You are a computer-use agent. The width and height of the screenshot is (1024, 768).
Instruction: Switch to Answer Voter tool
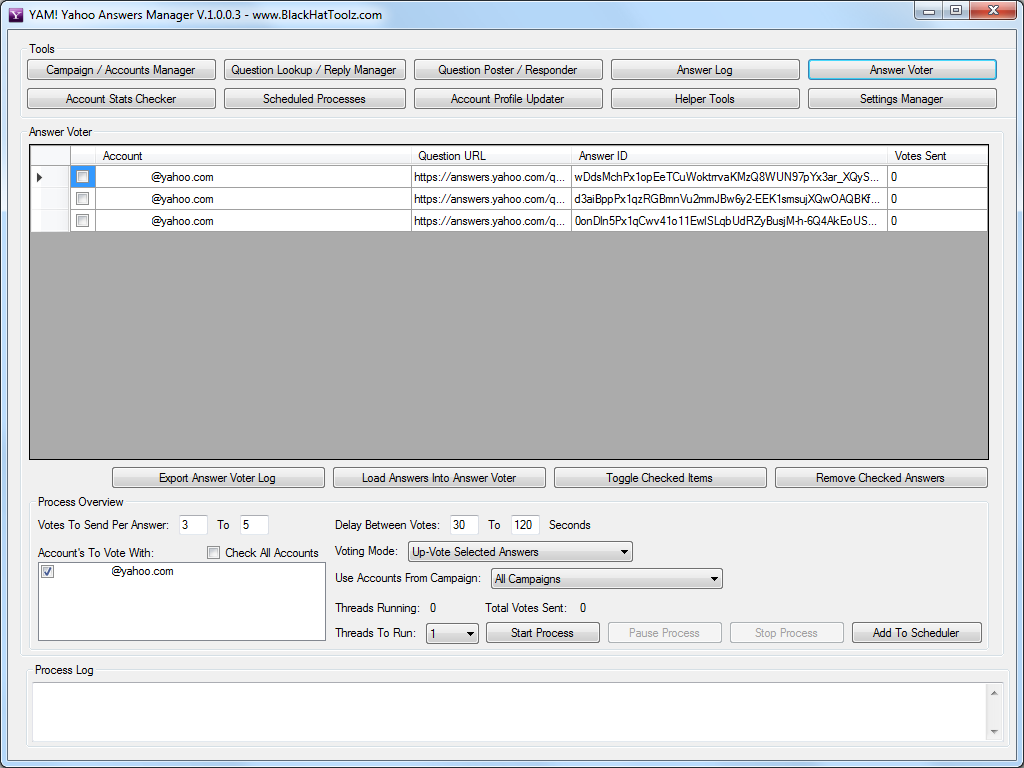pos(901,70)
